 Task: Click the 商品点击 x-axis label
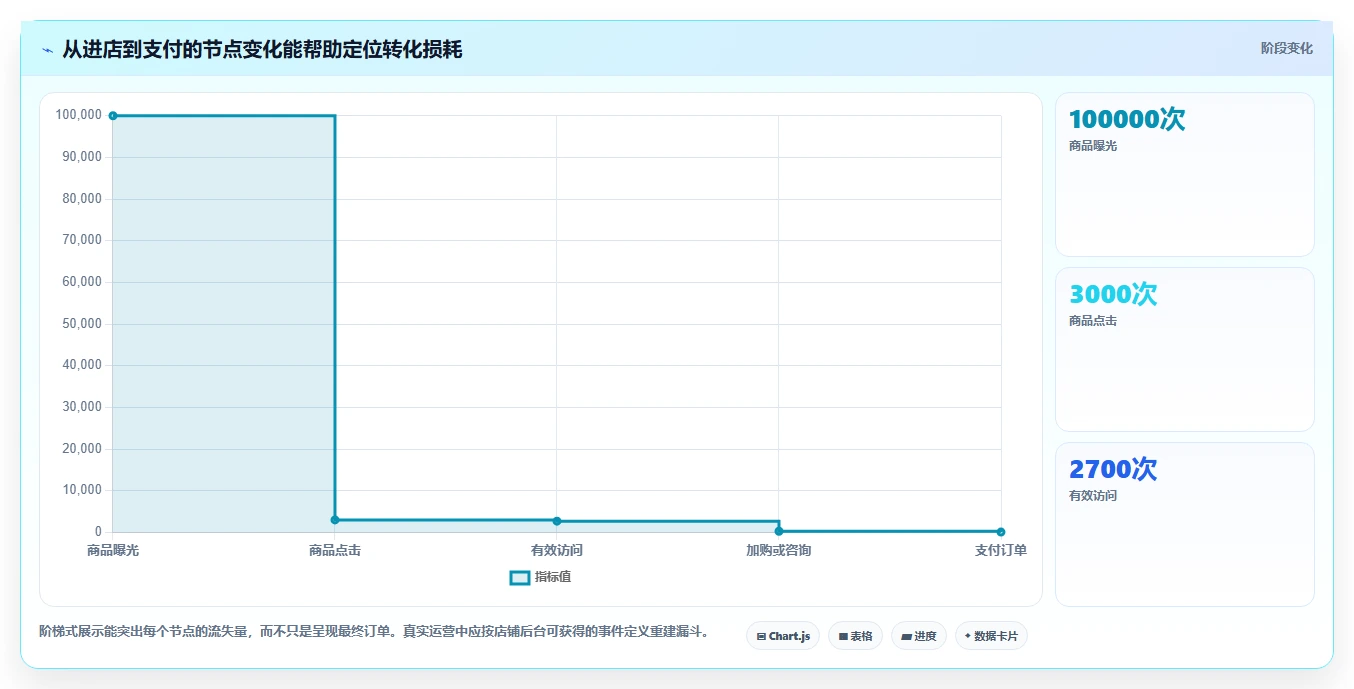(335, 550)
